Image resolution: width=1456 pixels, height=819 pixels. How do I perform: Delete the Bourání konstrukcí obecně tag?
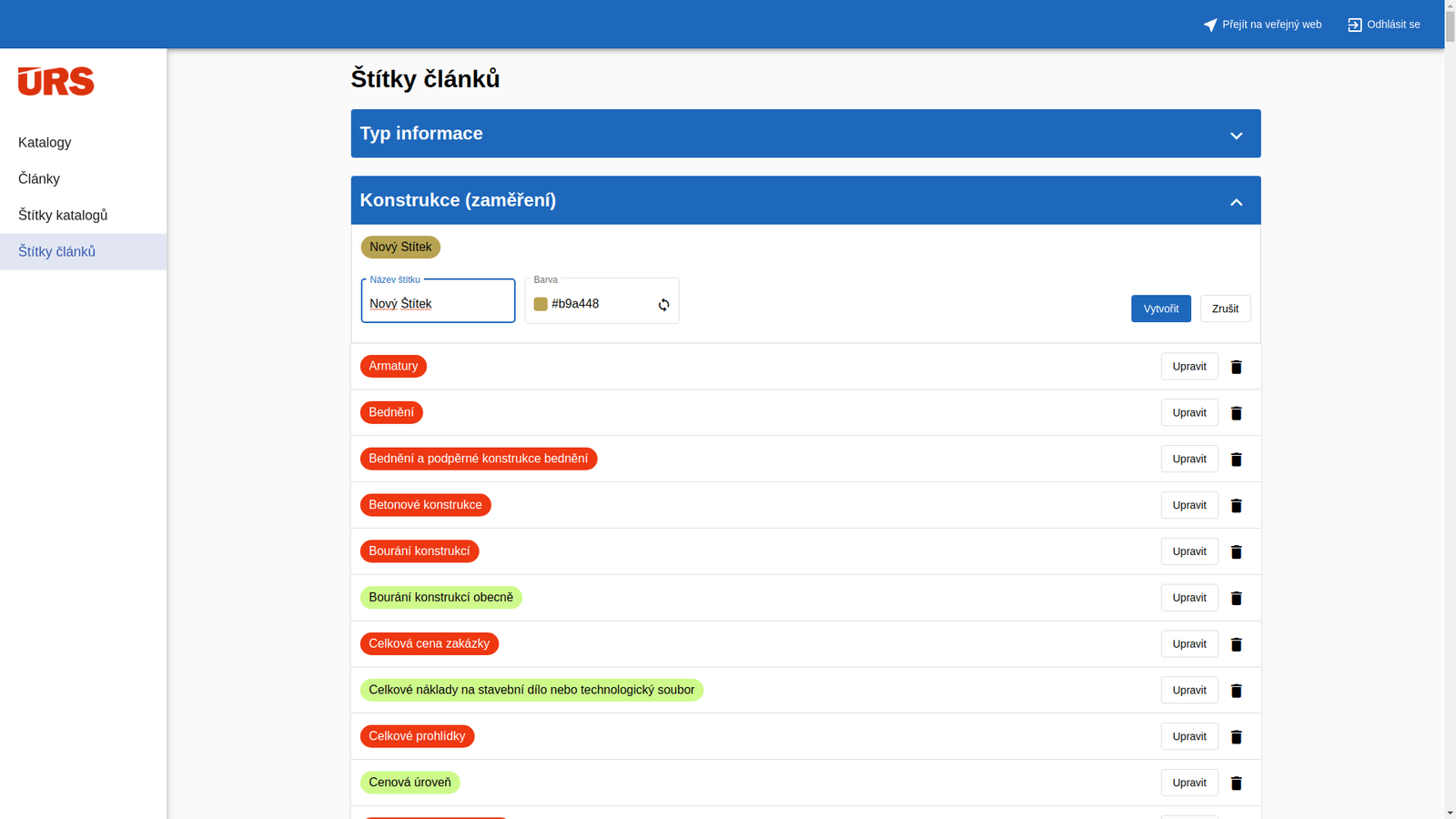click(1236, 599)
